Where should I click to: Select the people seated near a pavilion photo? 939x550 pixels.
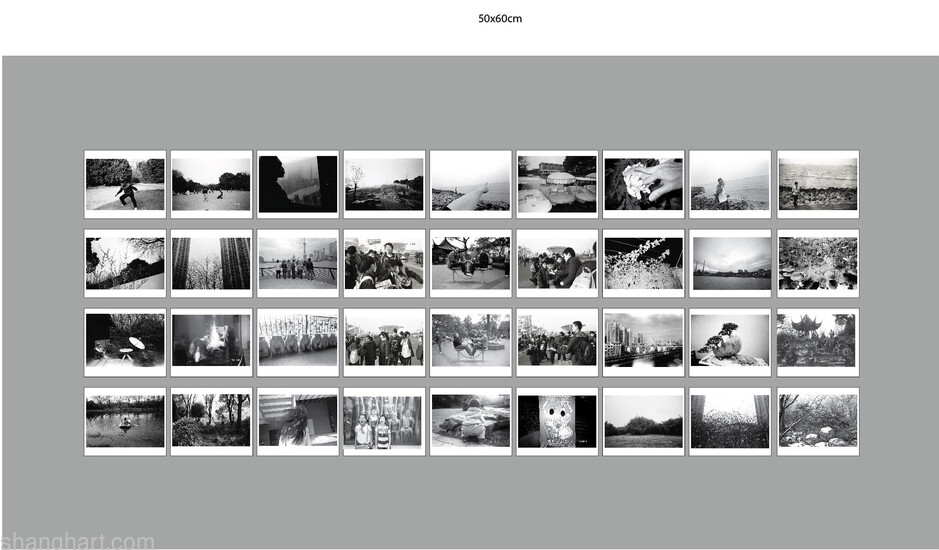tap(471, 263)
